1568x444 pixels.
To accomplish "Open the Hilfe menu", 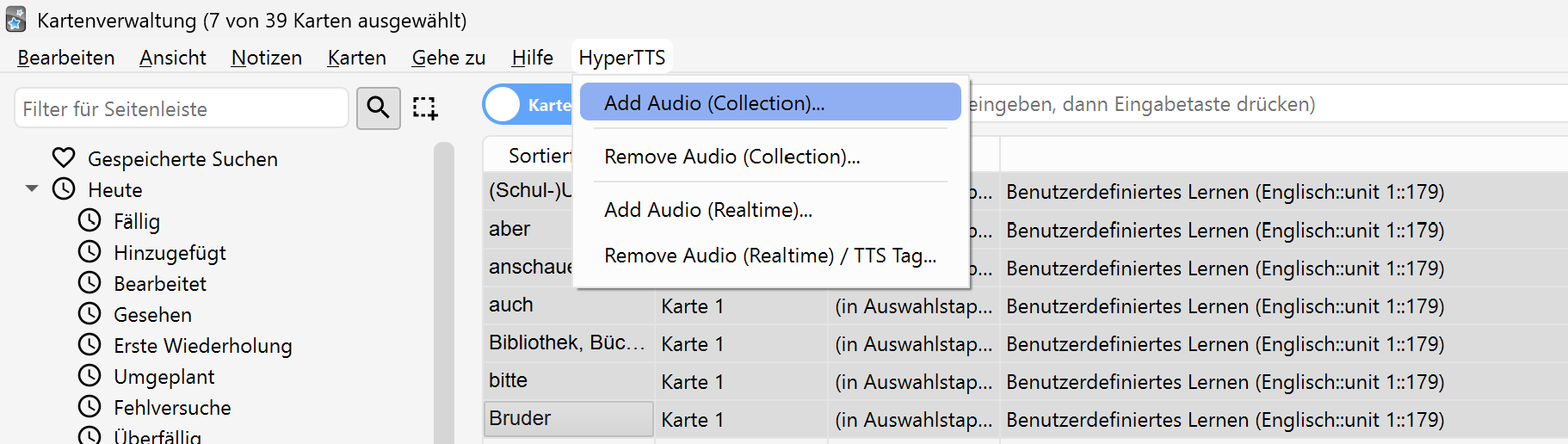I will pyautogui.click(x=533, y=58).
